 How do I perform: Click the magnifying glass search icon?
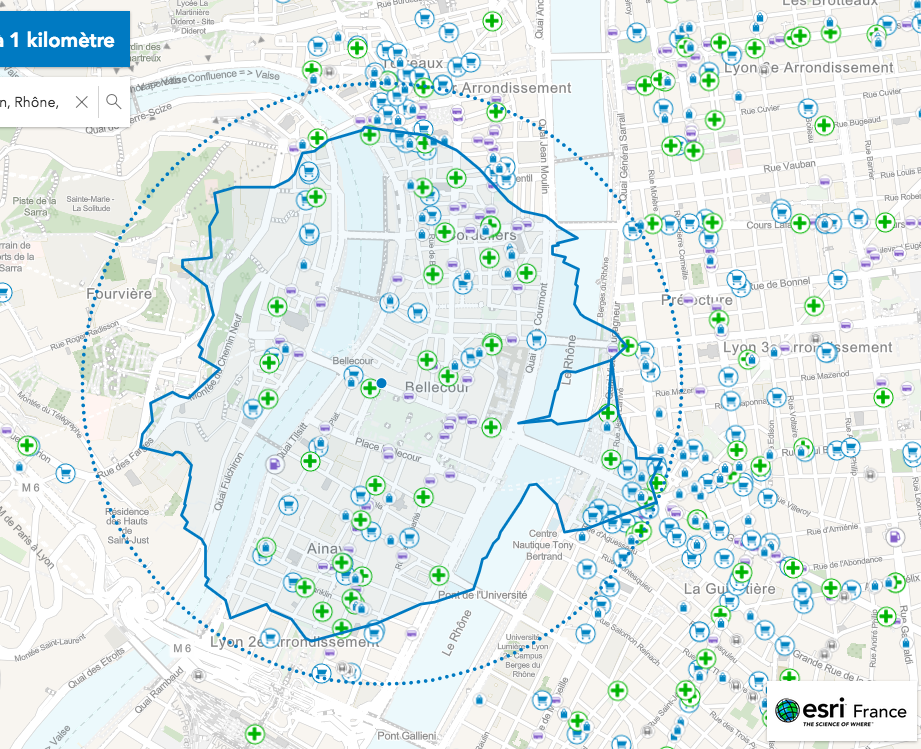[x=114, y=102]
